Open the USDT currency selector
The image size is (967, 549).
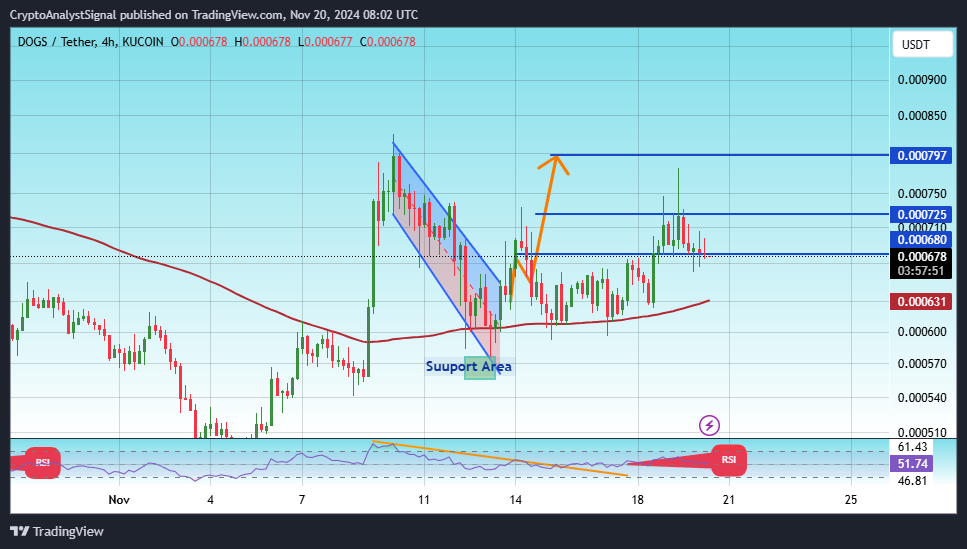point(923,44)
